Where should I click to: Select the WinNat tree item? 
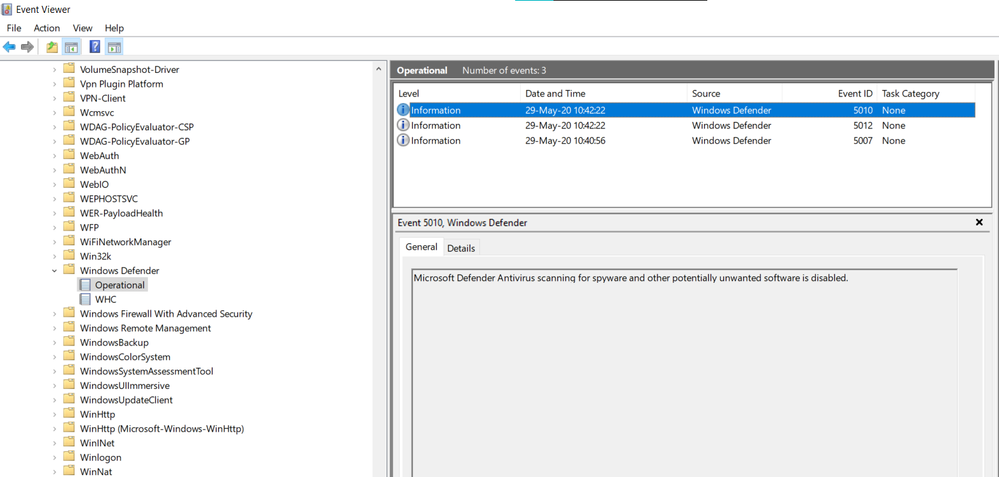pyautogui.click(x=96, y=472)
